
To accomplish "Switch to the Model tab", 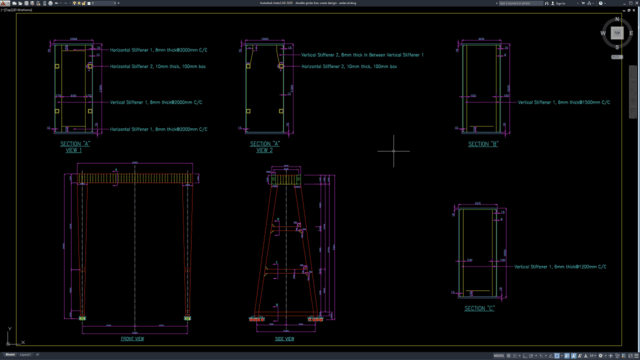I will click(10, 355).
